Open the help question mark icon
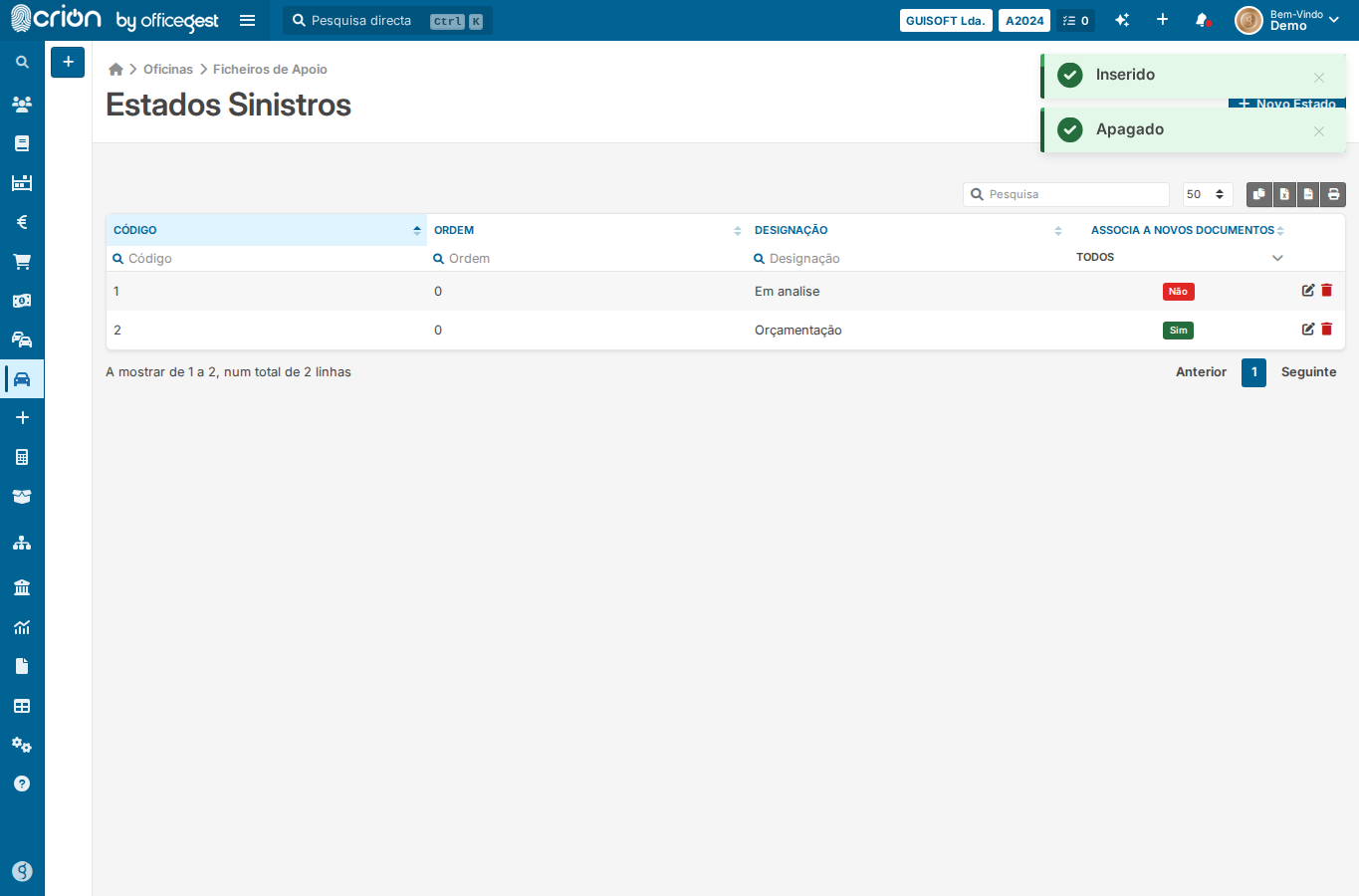The width and height of the screenshot is (1359, 896). pyautogui.click(x=22, y=784)
